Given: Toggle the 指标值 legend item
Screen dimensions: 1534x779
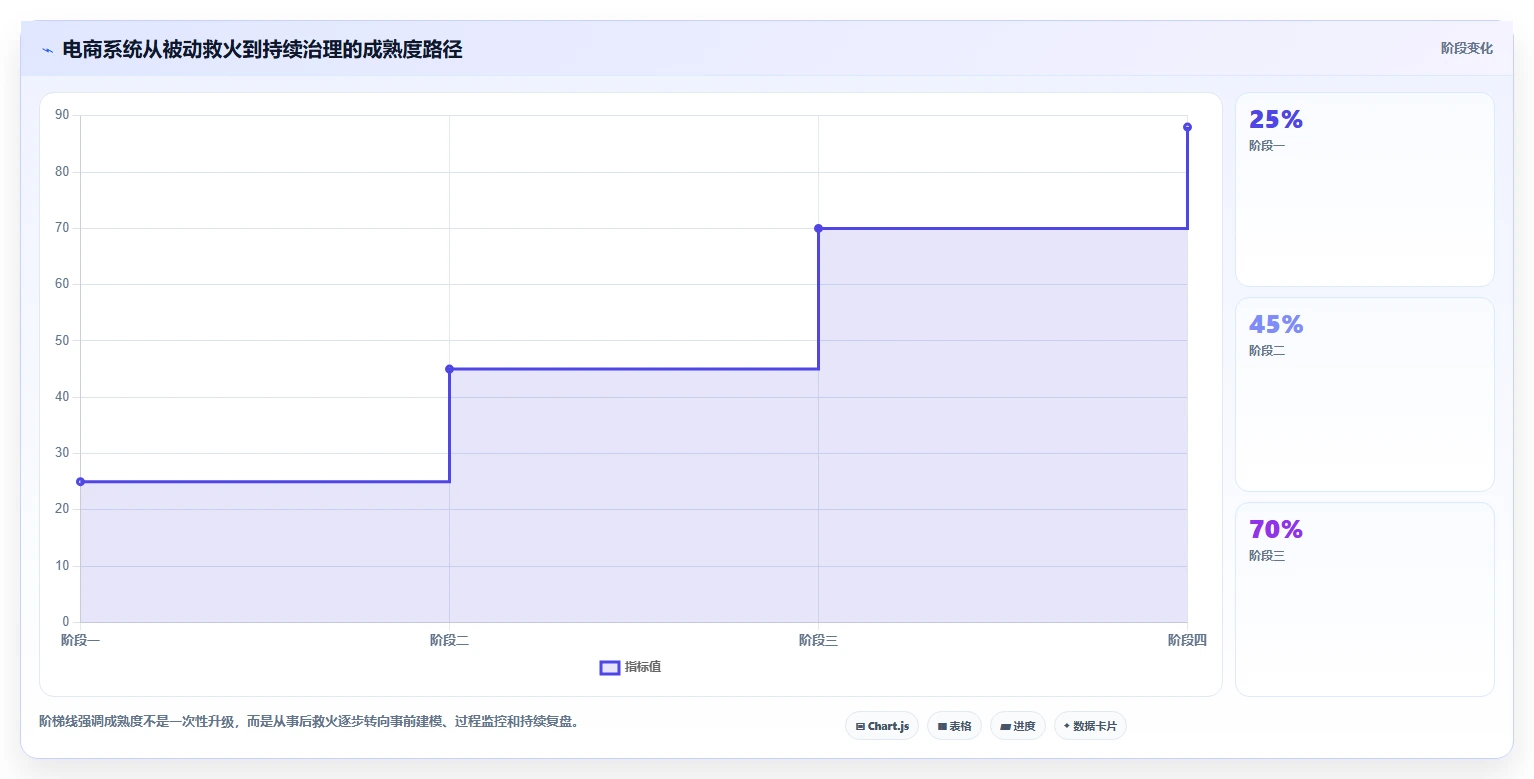Looking at the screenshot, I should coord(630,667).
